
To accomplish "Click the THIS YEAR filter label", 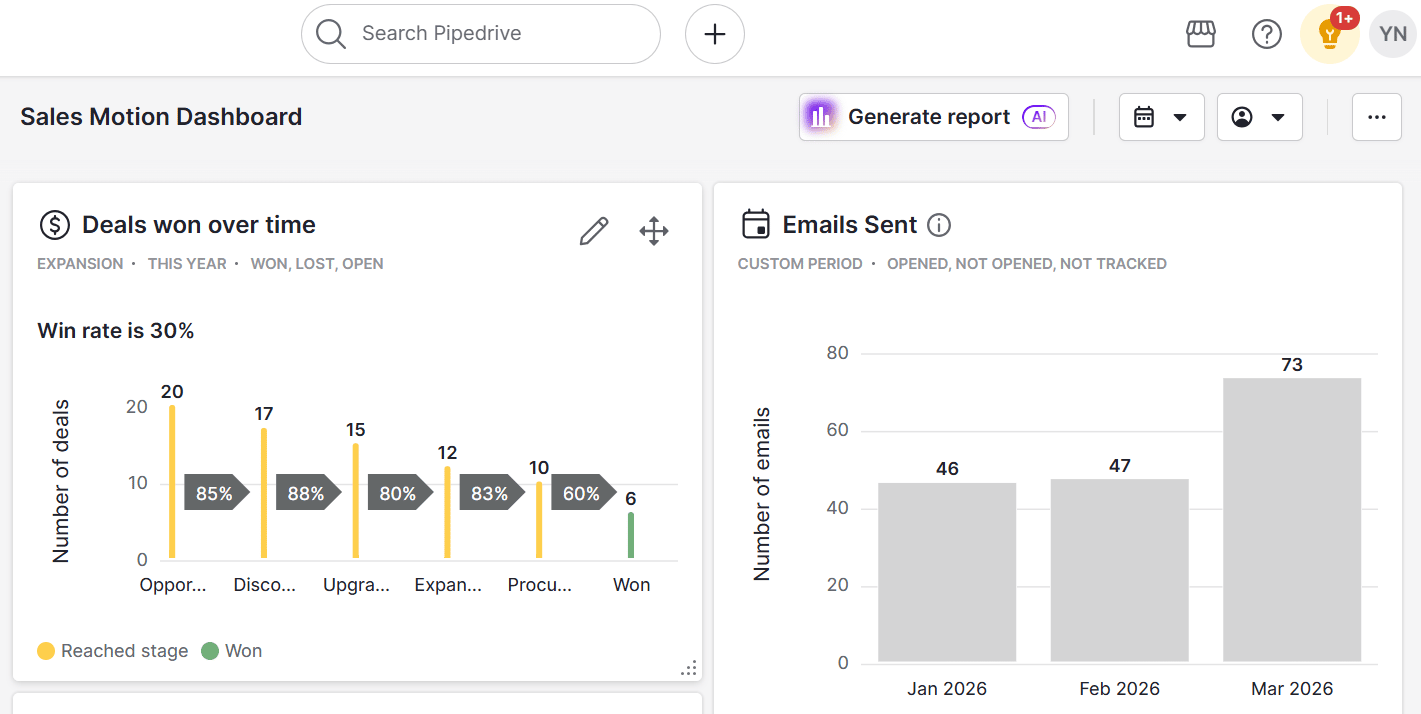I will coord(187,264).
